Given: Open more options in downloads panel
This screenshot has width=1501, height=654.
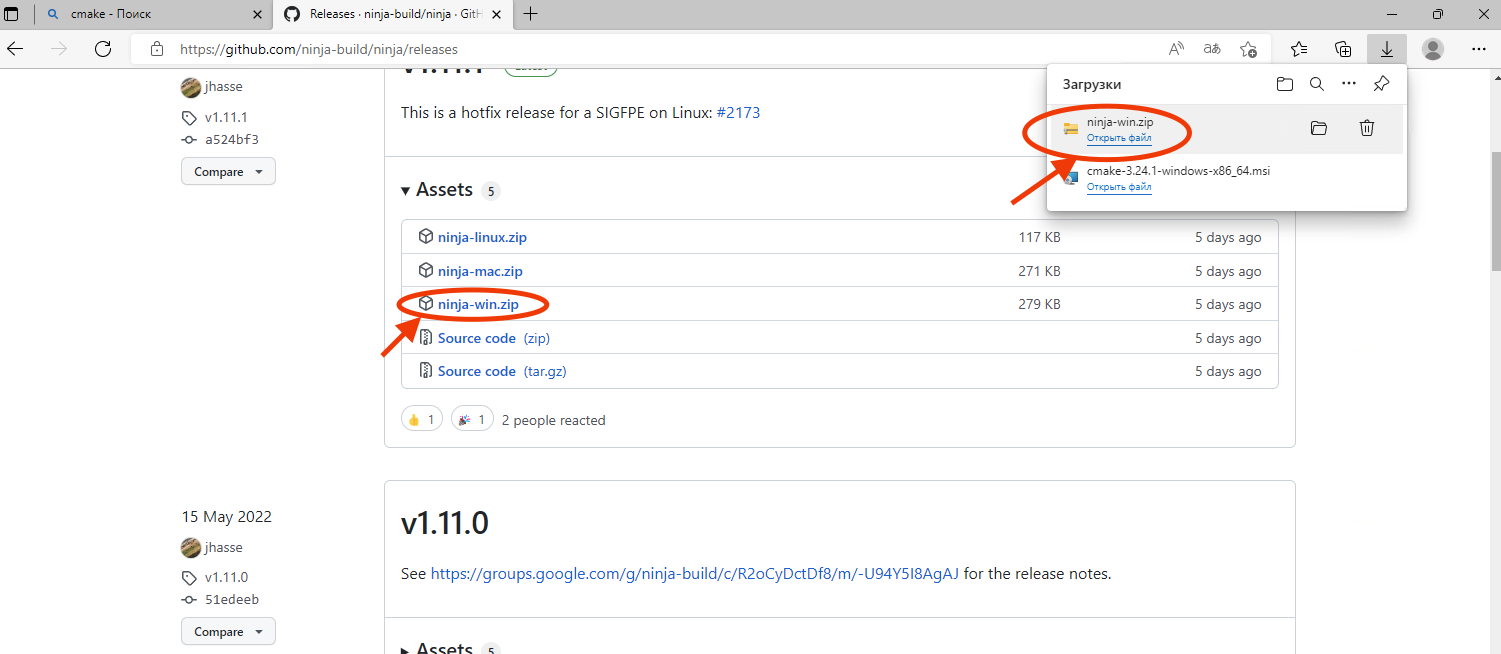Looking at the screenshot, I should click(1349, 84).
